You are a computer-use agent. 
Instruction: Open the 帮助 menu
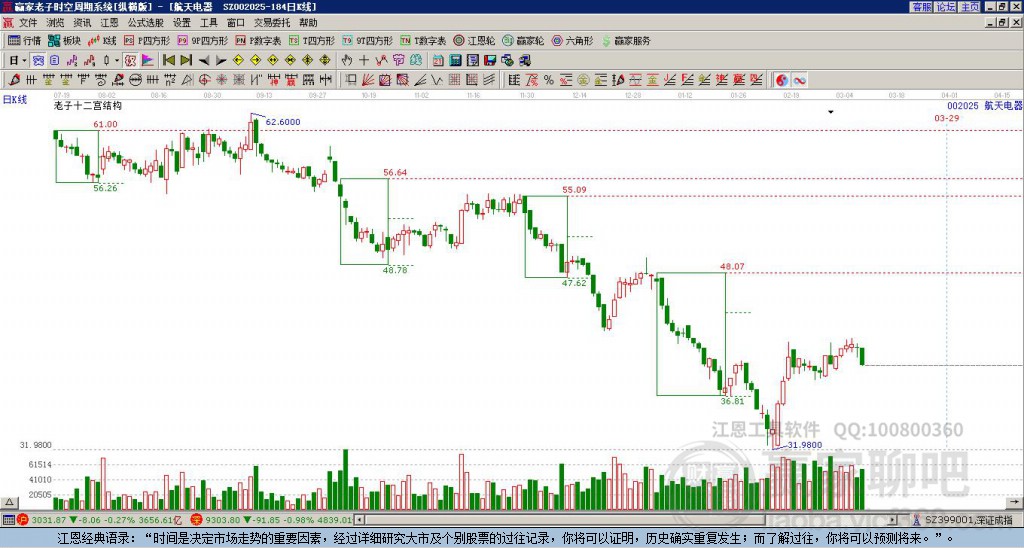[x=308, y=23]
